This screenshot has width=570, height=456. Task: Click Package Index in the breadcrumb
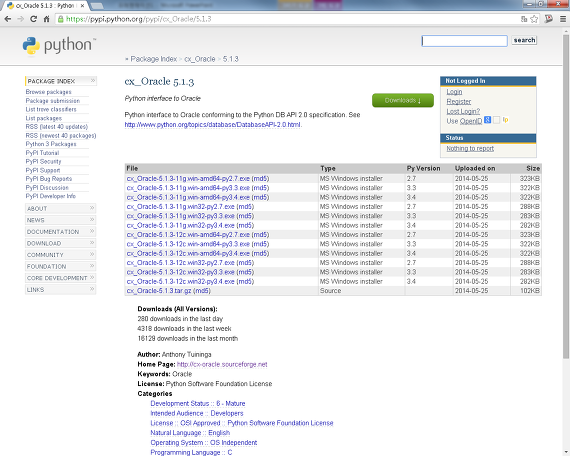(x=154, y=59)
